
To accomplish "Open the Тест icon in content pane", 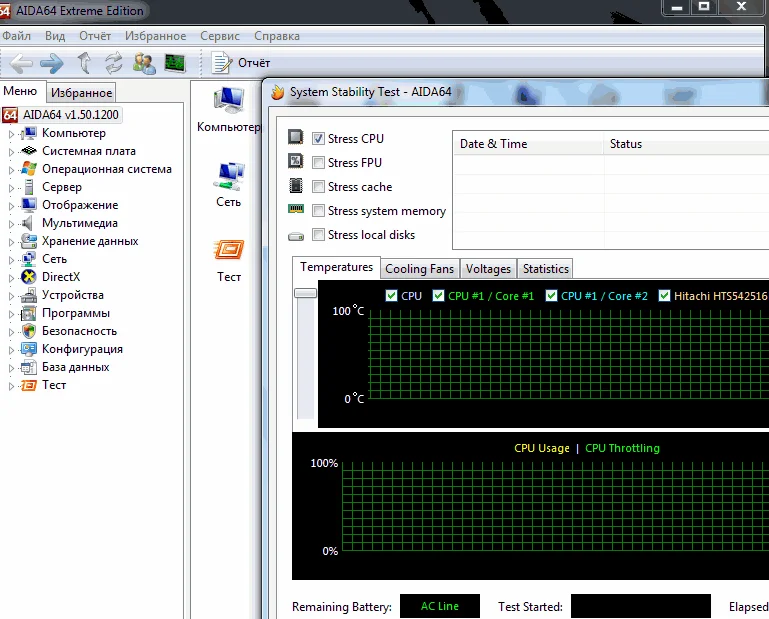I will click(x=229, y=250).
